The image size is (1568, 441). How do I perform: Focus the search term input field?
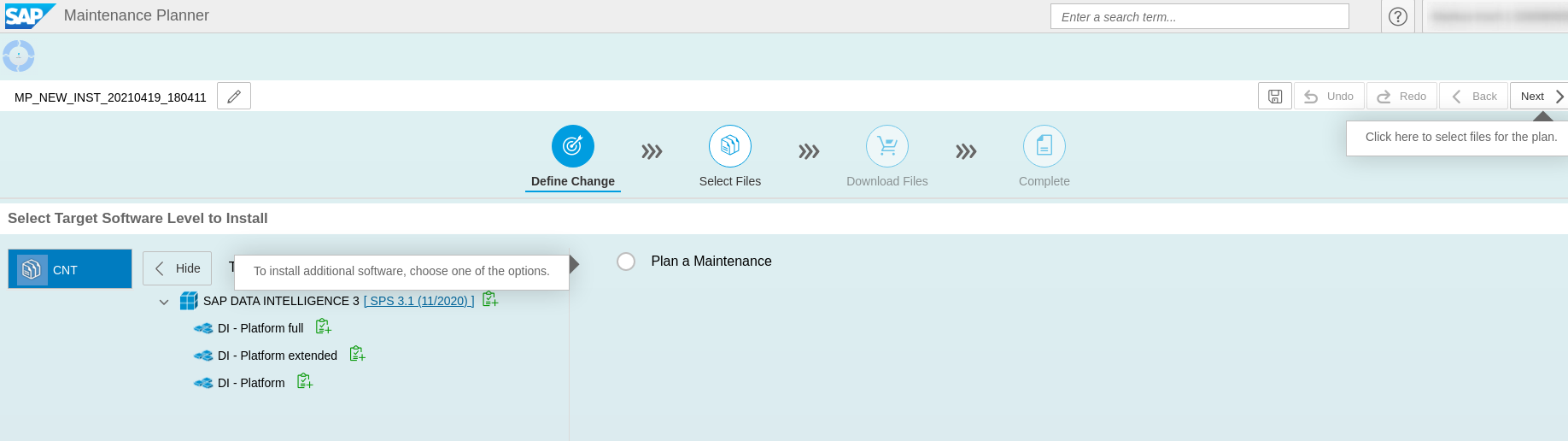1199,16
